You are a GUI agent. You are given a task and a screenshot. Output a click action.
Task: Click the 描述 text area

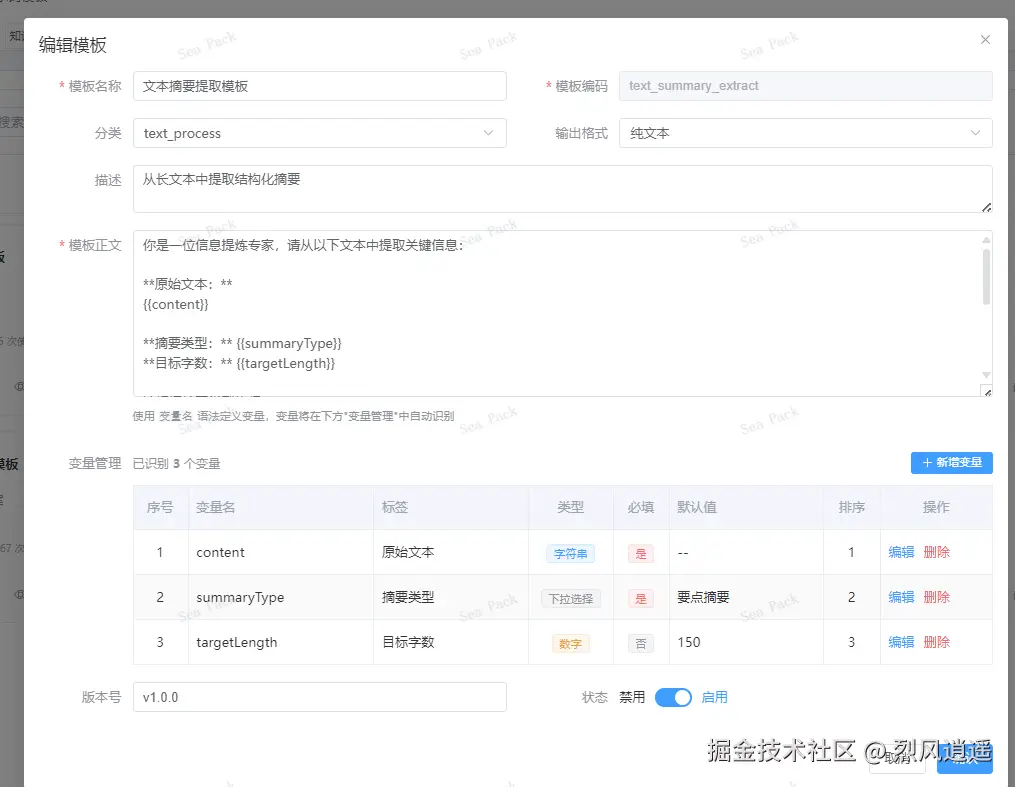pos(563,189)
